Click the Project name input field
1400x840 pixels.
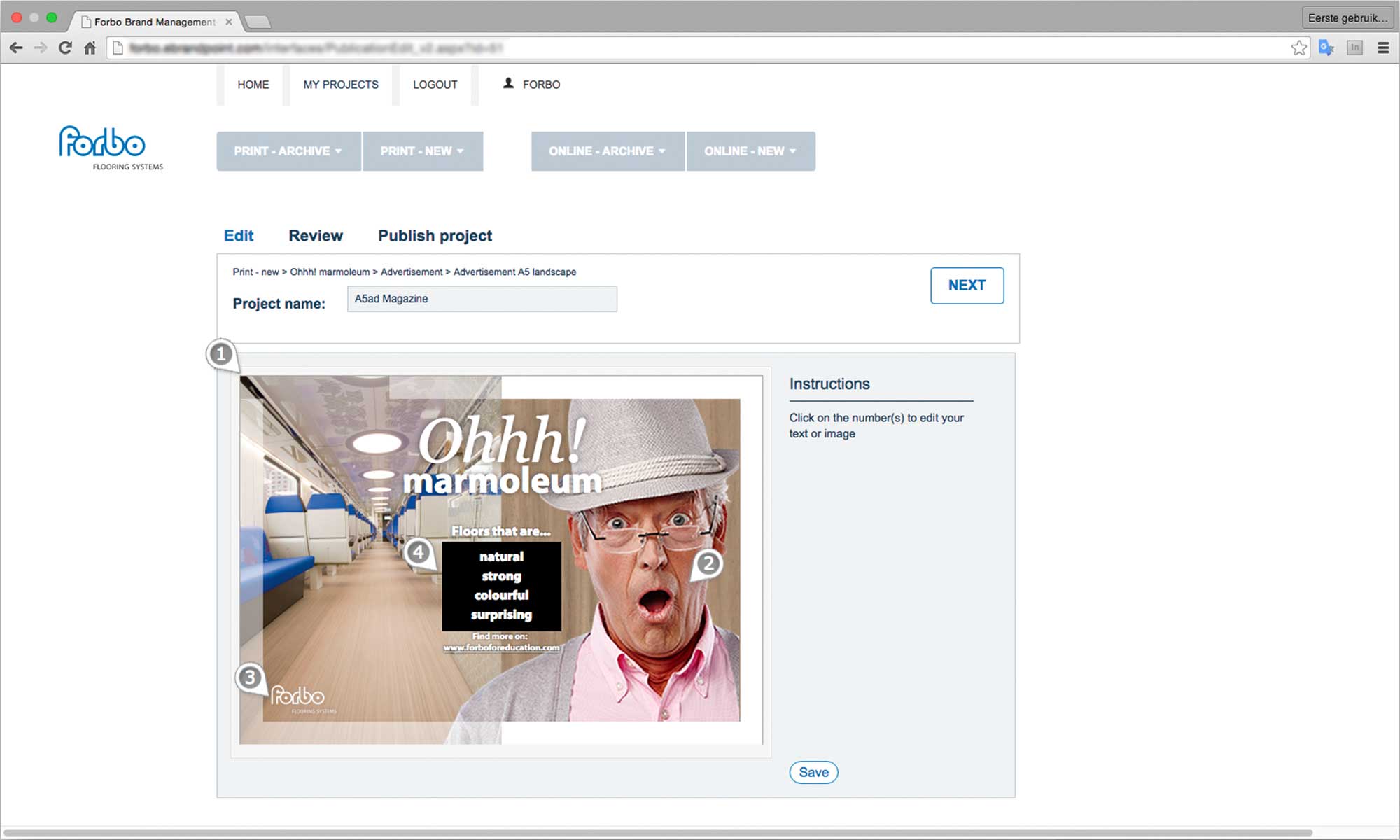click(482, 299)
